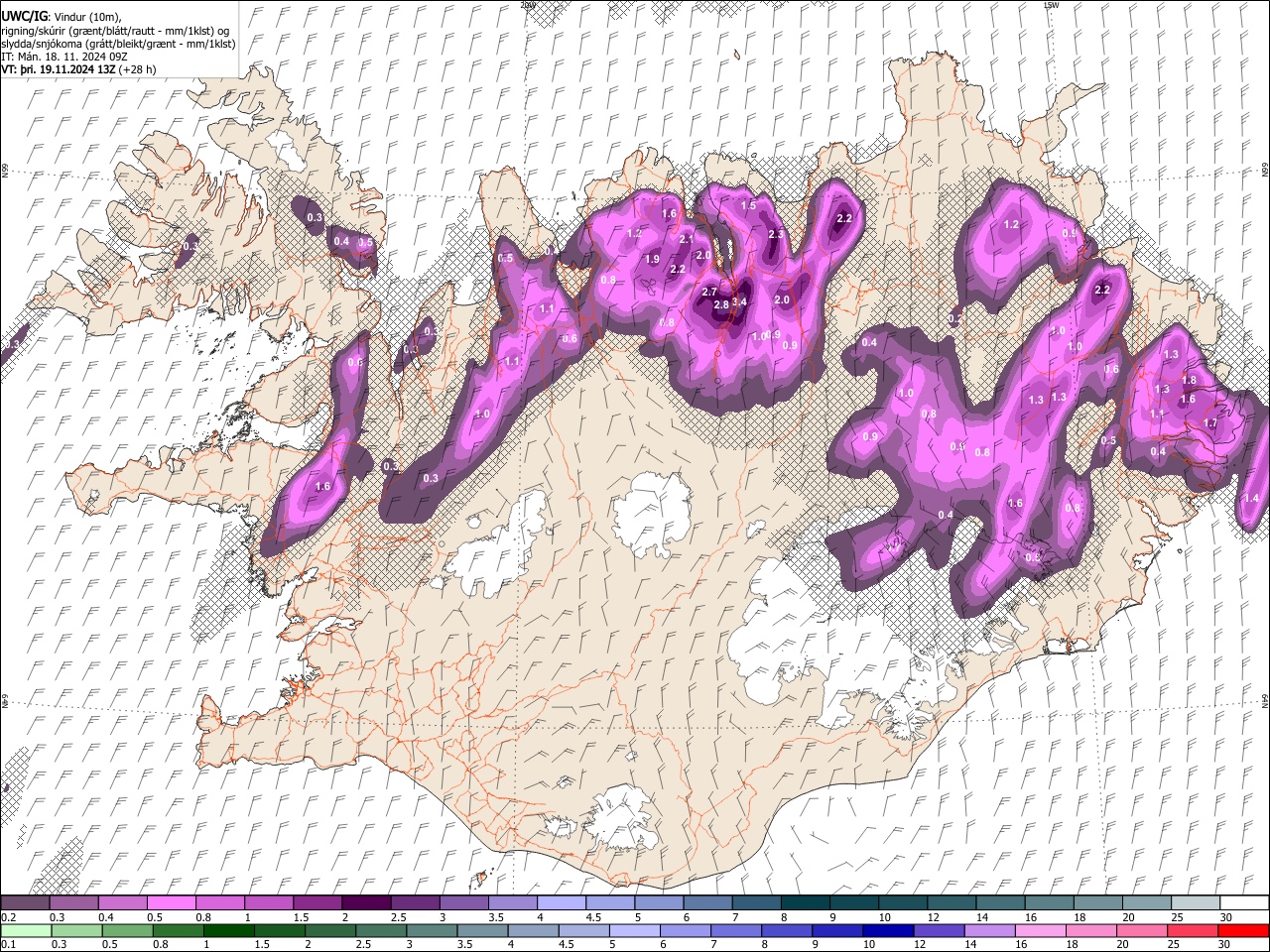
Task: Click the 1.5 value on the northern map area
Action: coord(749,205)
